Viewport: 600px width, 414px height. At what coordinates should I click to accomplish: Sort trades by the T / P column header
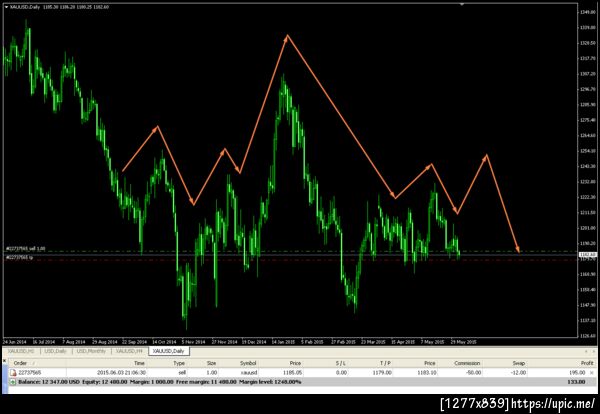[385, 363]
